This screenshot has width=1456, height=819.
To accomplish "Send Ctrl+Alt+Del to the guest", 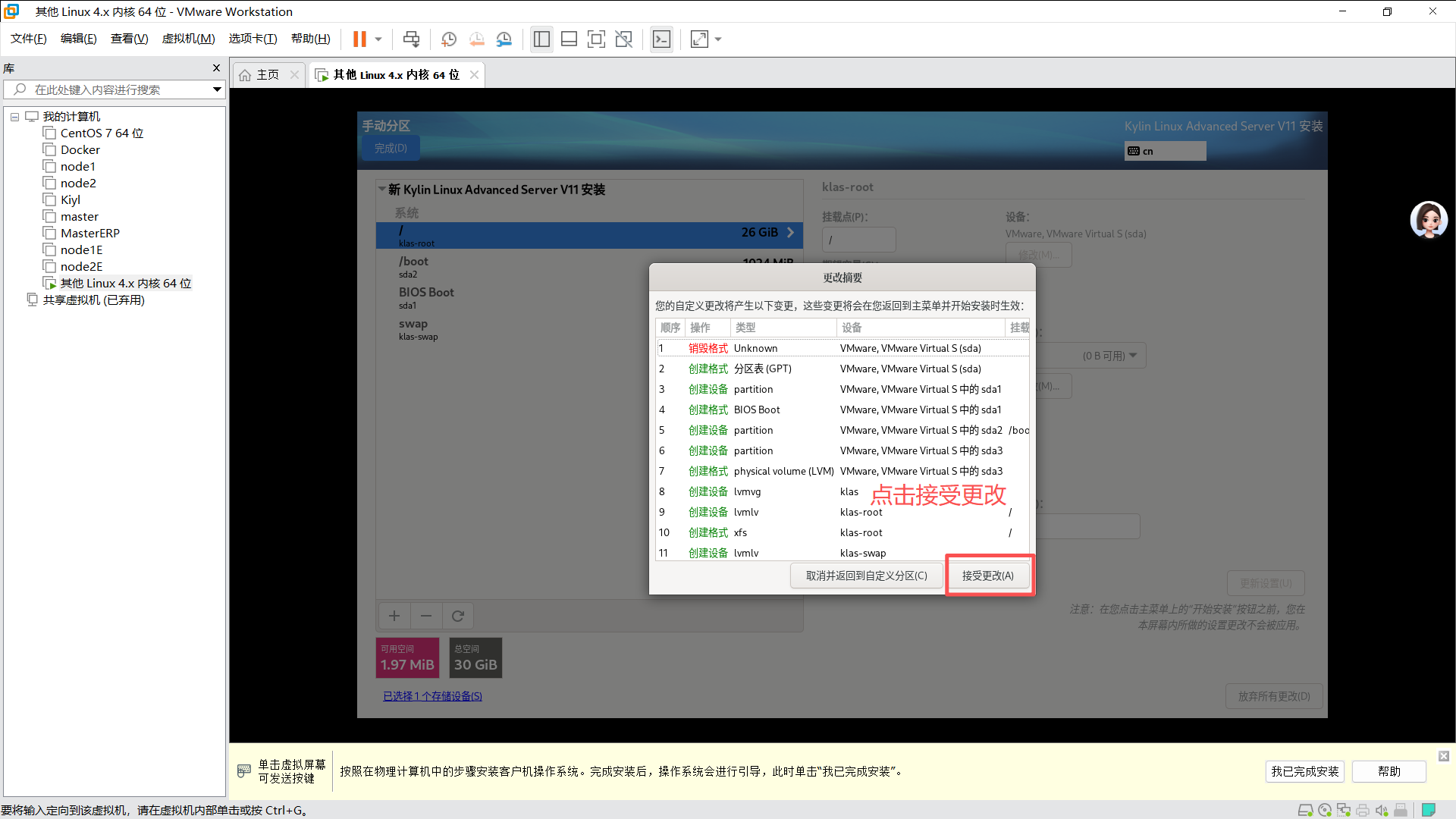I will pos(411,39).
